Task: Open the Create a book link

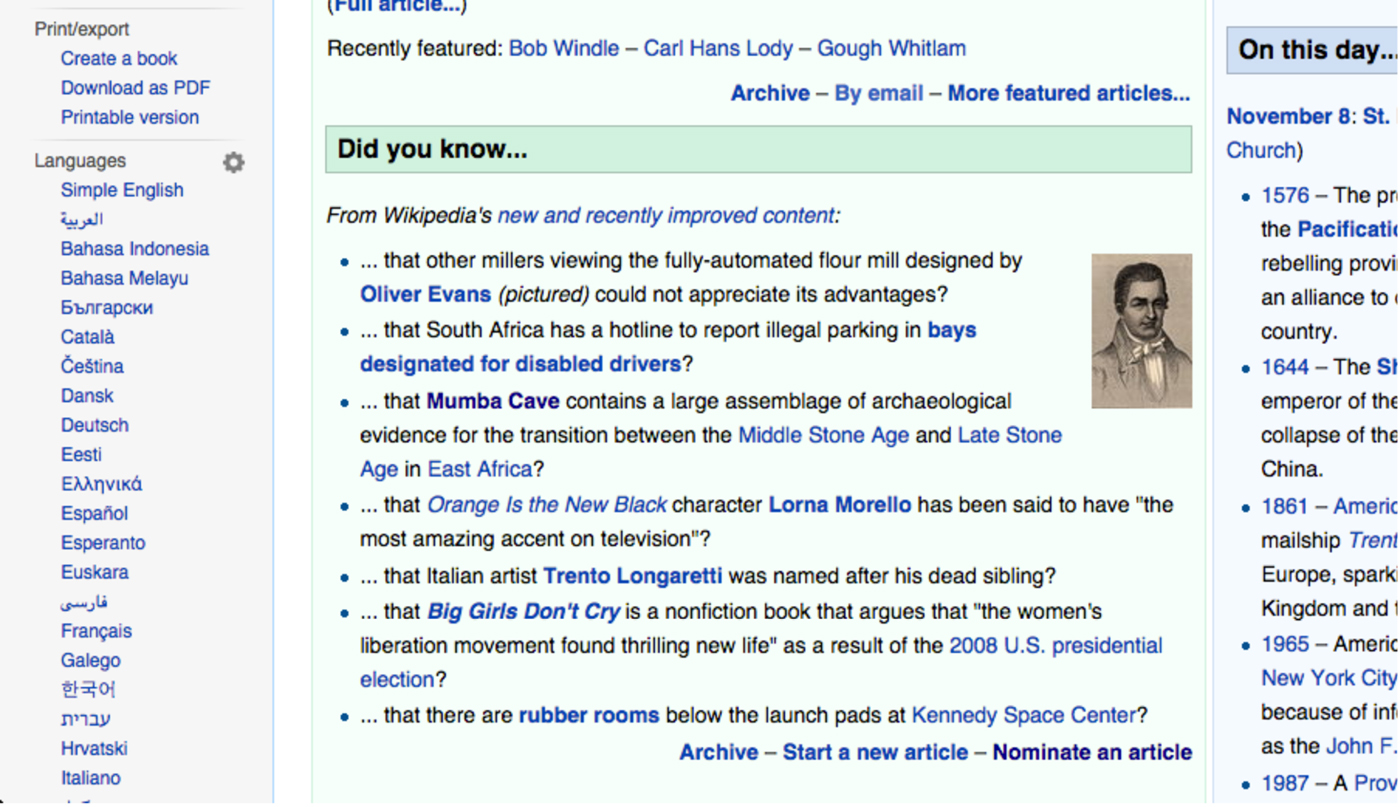Action: pos(119,58)
